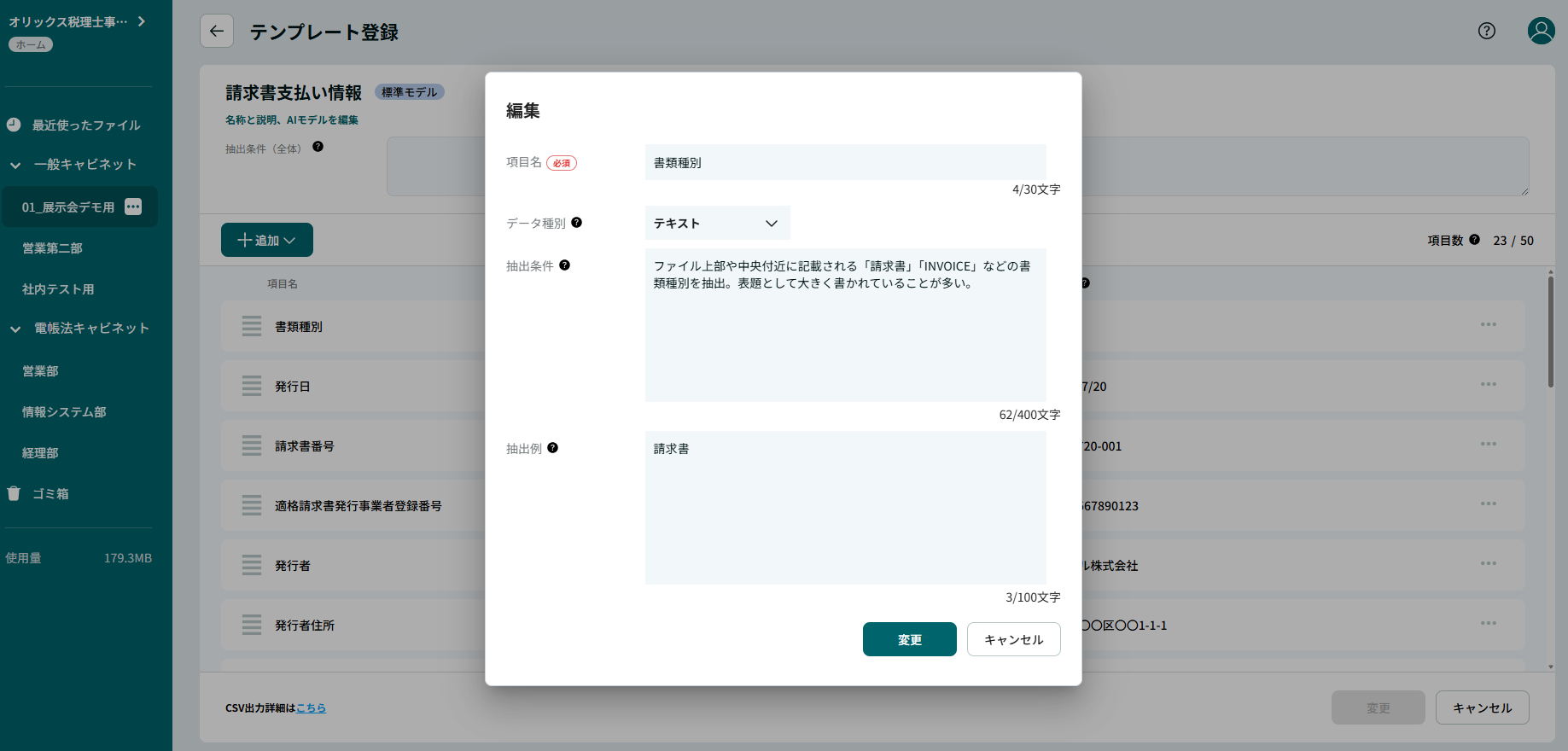
Task: Grab the drag handle of 発行日 row
Action: point(252,386)
